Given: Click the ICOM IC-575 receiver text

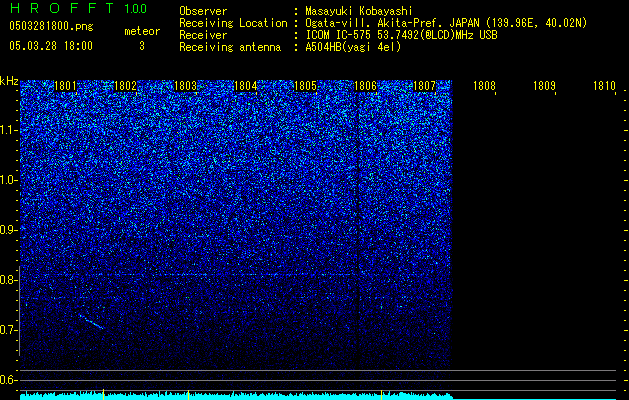Looking at the screenshot, I should 401,35.
